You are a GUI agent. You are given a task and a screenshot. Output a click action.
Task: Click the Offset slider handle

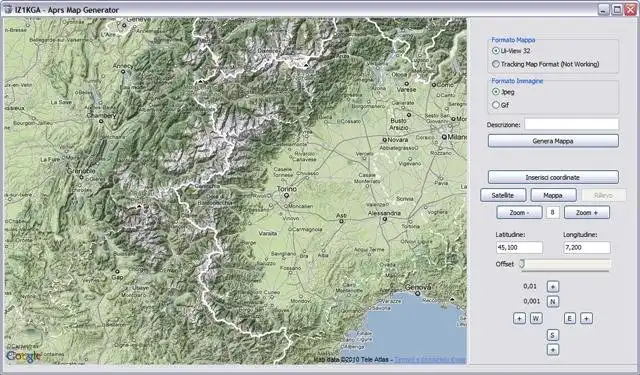coord(522,264)
